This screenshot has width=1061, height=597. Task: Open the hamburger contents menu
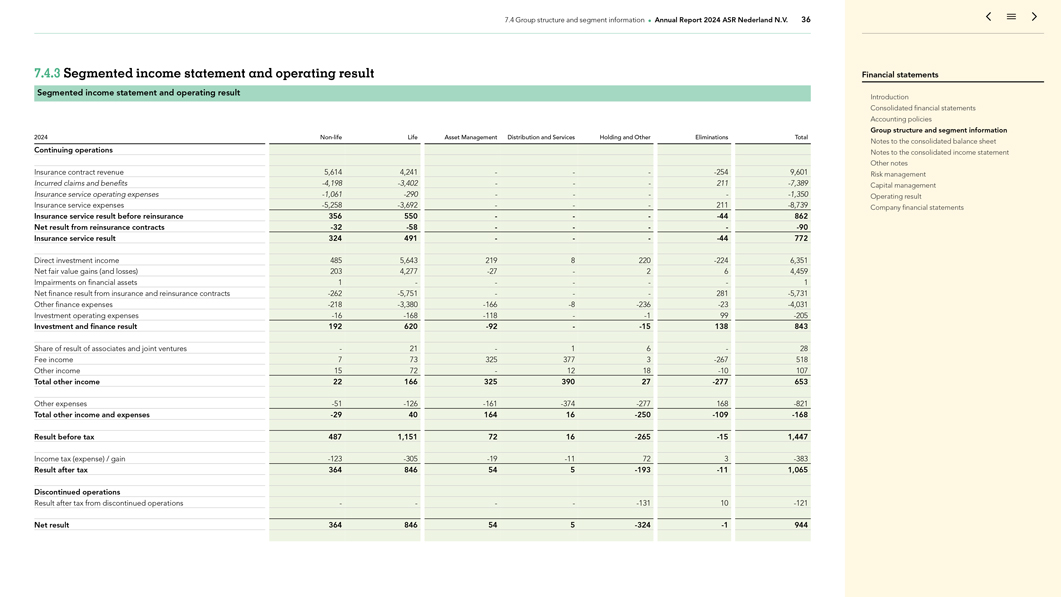click(x=1011, y=16)
